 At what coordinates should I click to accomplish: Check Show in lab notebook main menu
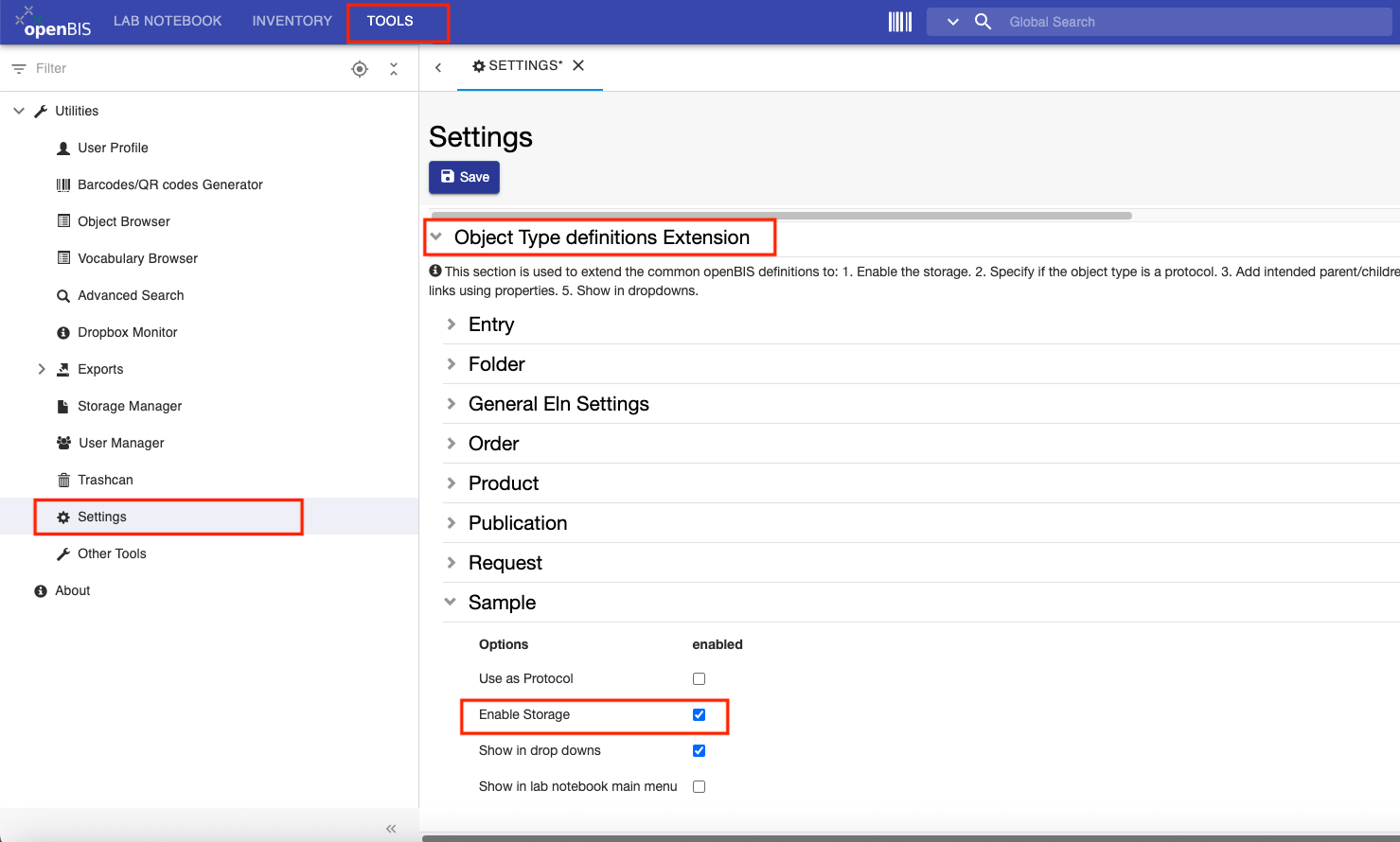tap(699, 786)
